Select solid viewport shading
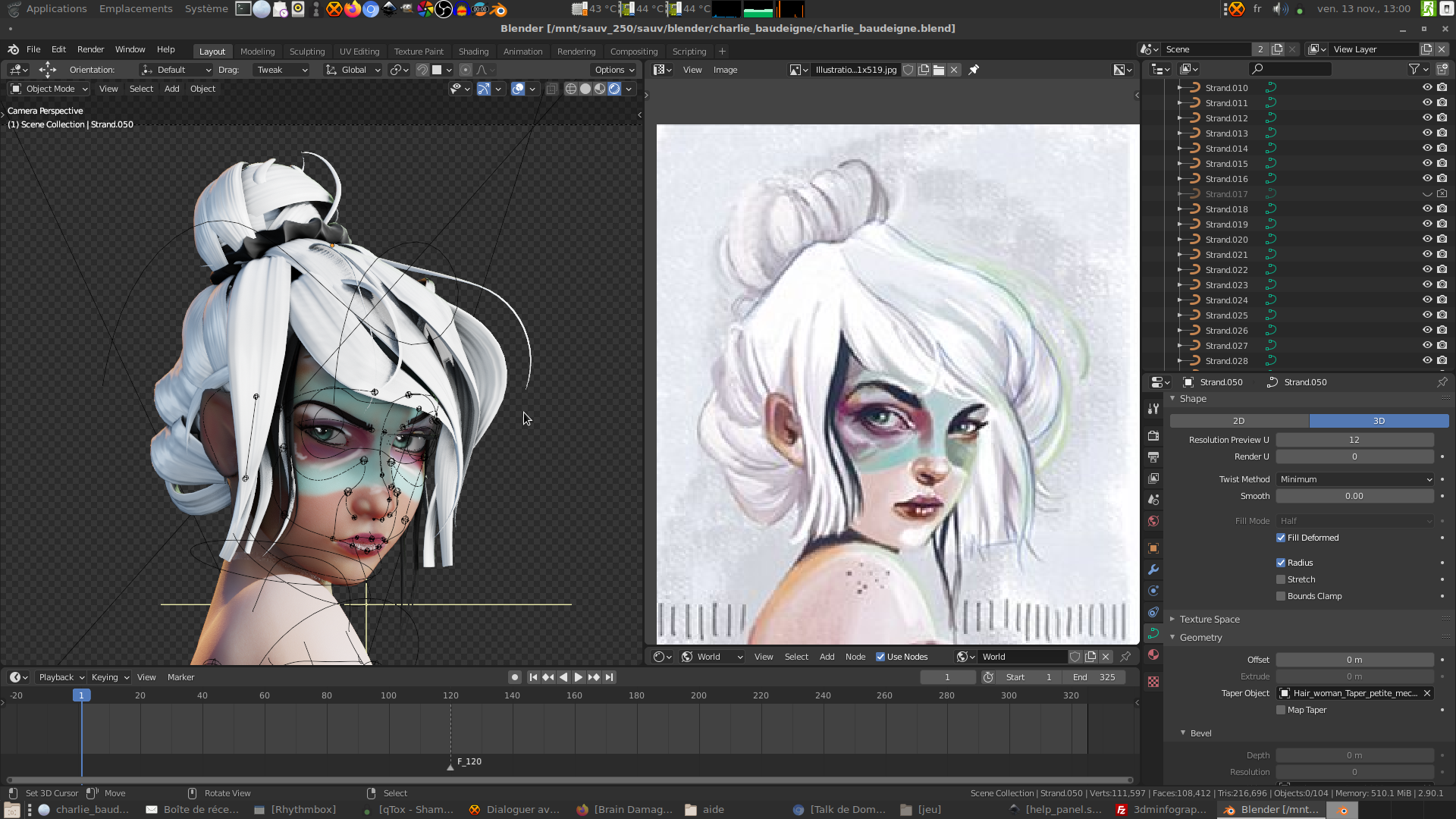Screen dimensions: 1456x819 (x=585, y=89)
